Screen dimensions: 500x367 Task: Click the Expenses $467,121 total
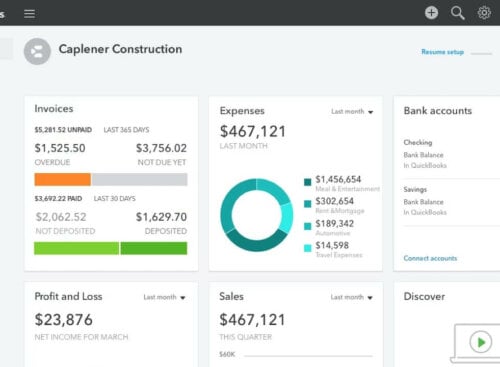point(253,131)
